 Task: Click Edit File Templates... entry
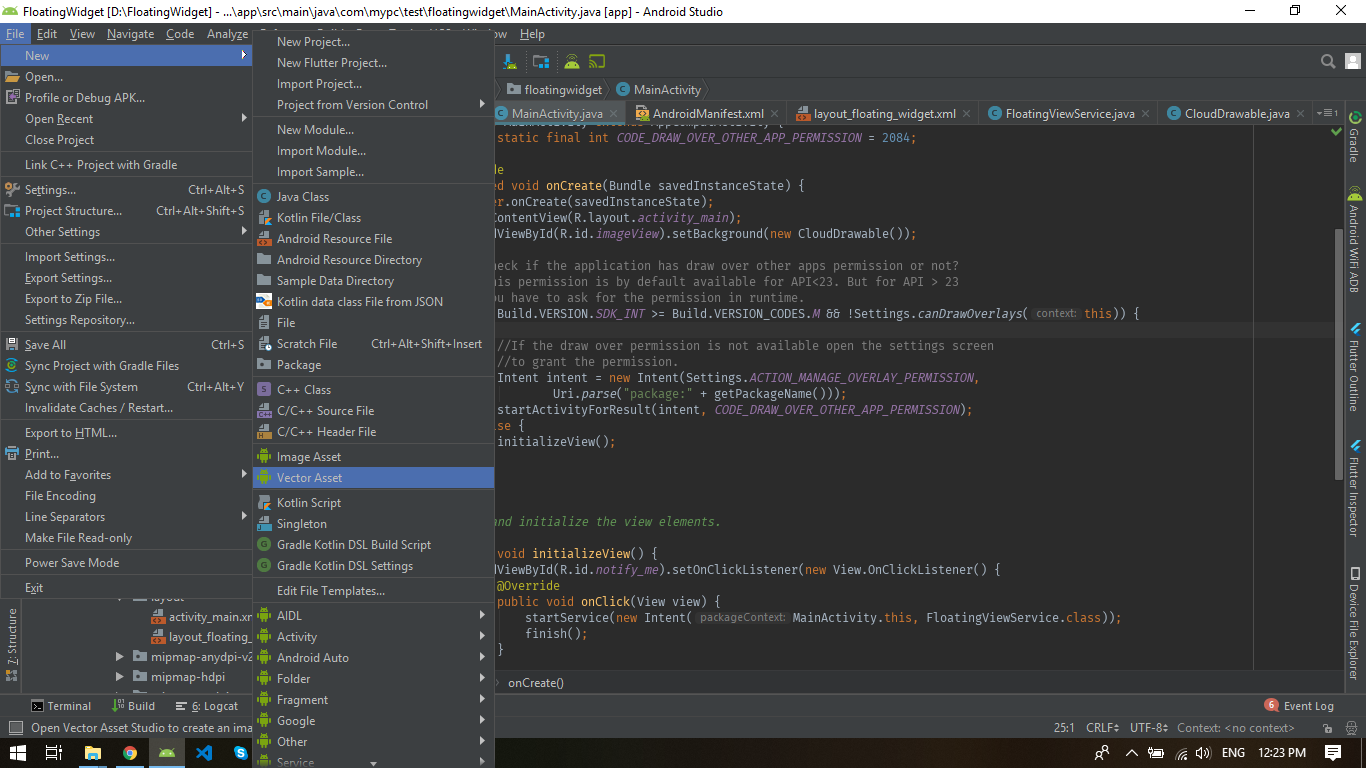pyautogui.click(x=373, y=591)
